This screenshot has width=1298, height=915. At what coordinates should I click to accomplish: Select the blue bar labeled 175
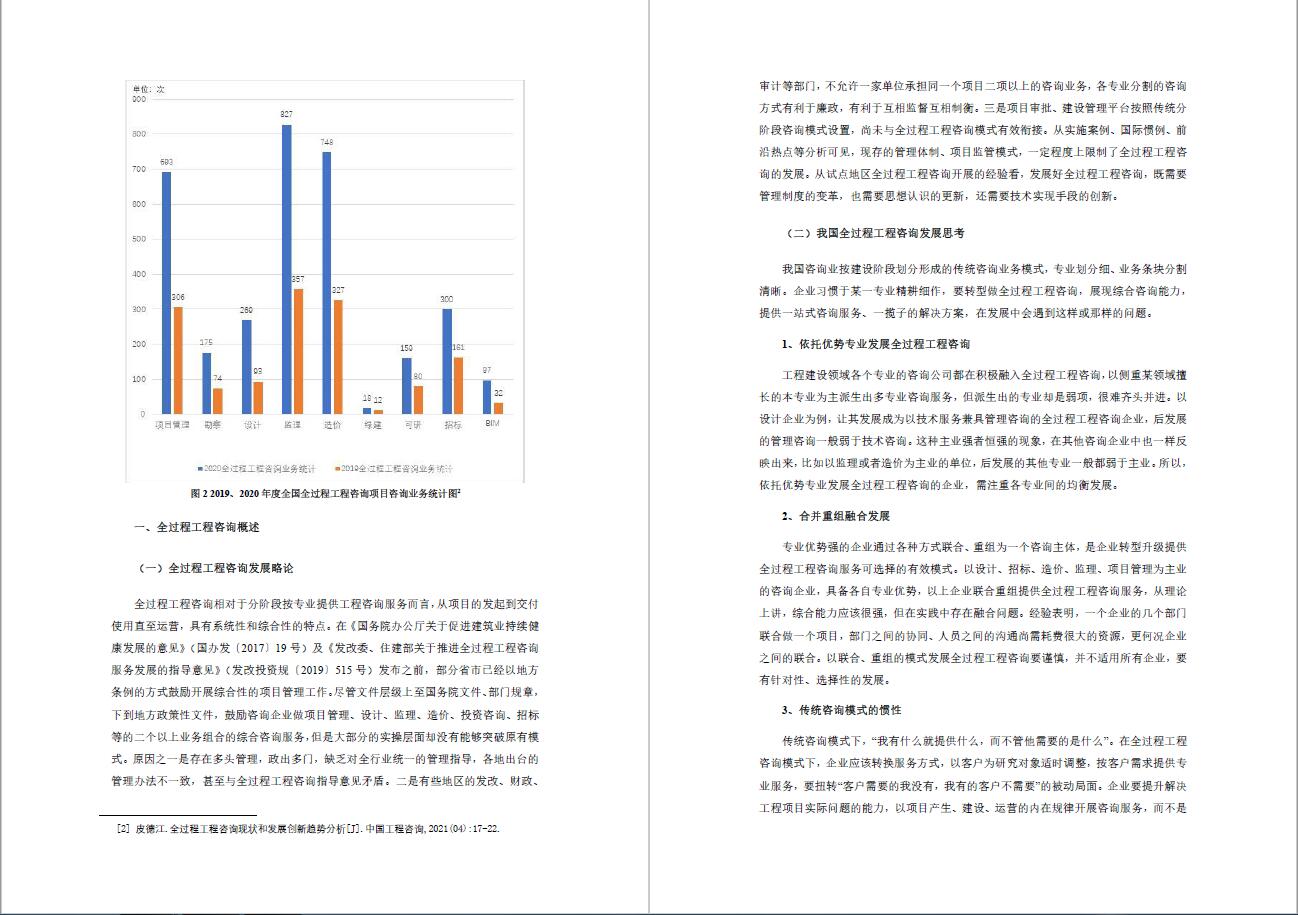[x=207, y=383]
